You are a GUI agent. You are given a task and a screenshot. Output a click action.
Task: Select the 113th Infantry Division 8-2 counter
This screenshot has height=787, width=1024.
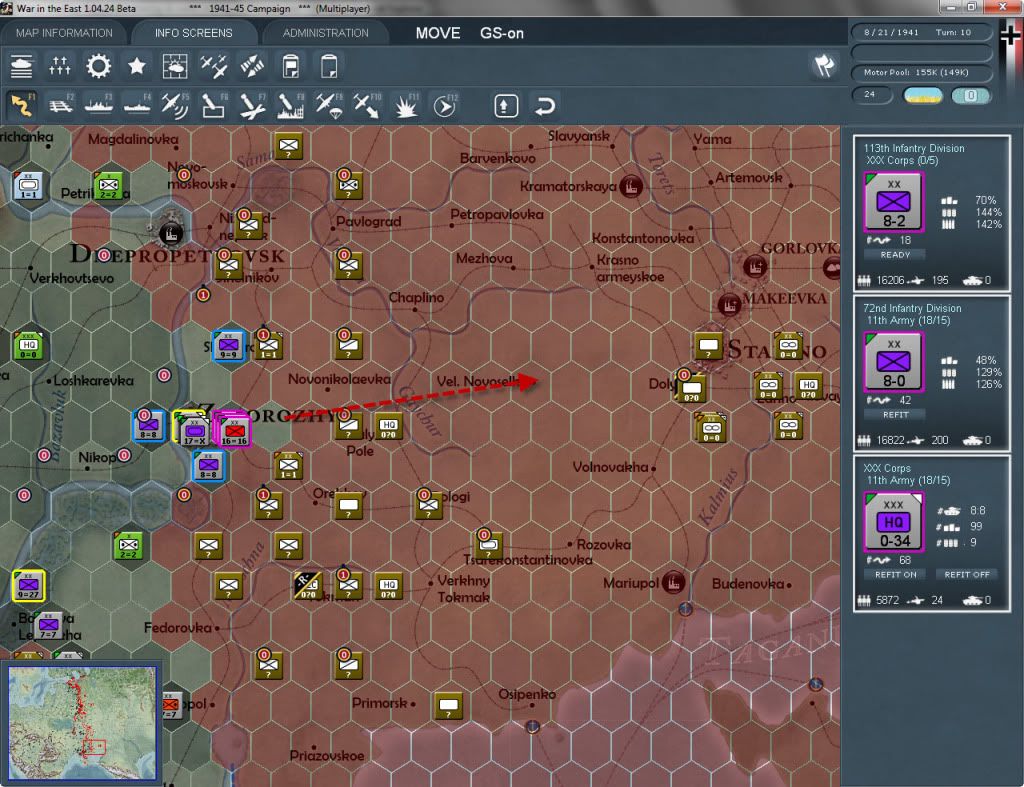893,202
